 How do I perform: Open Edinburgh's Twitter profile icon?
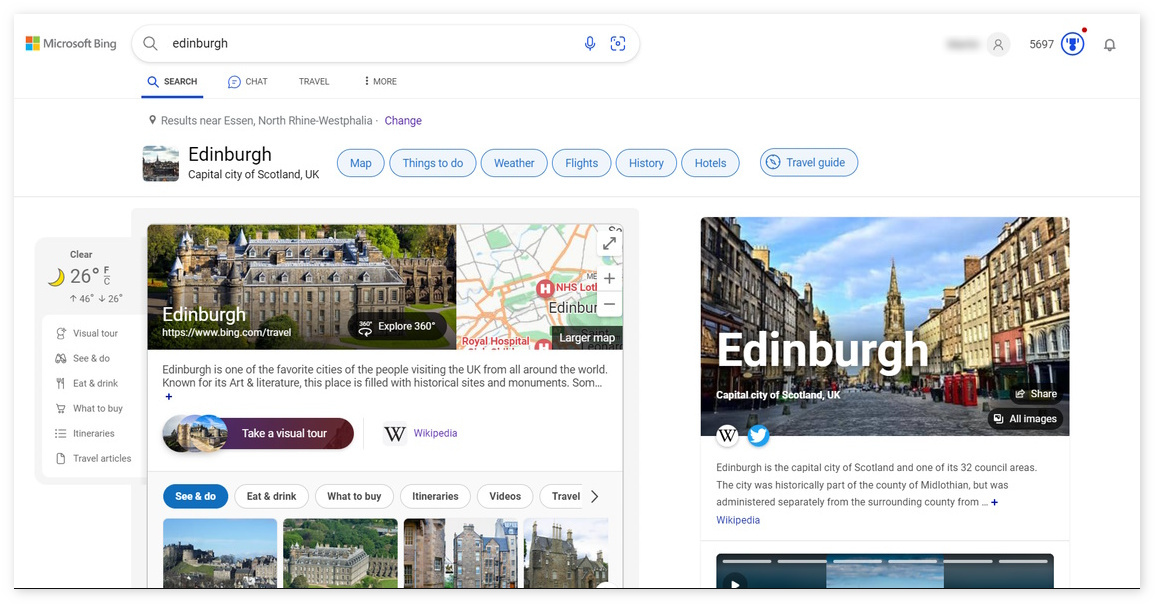[x=758, y=436]
